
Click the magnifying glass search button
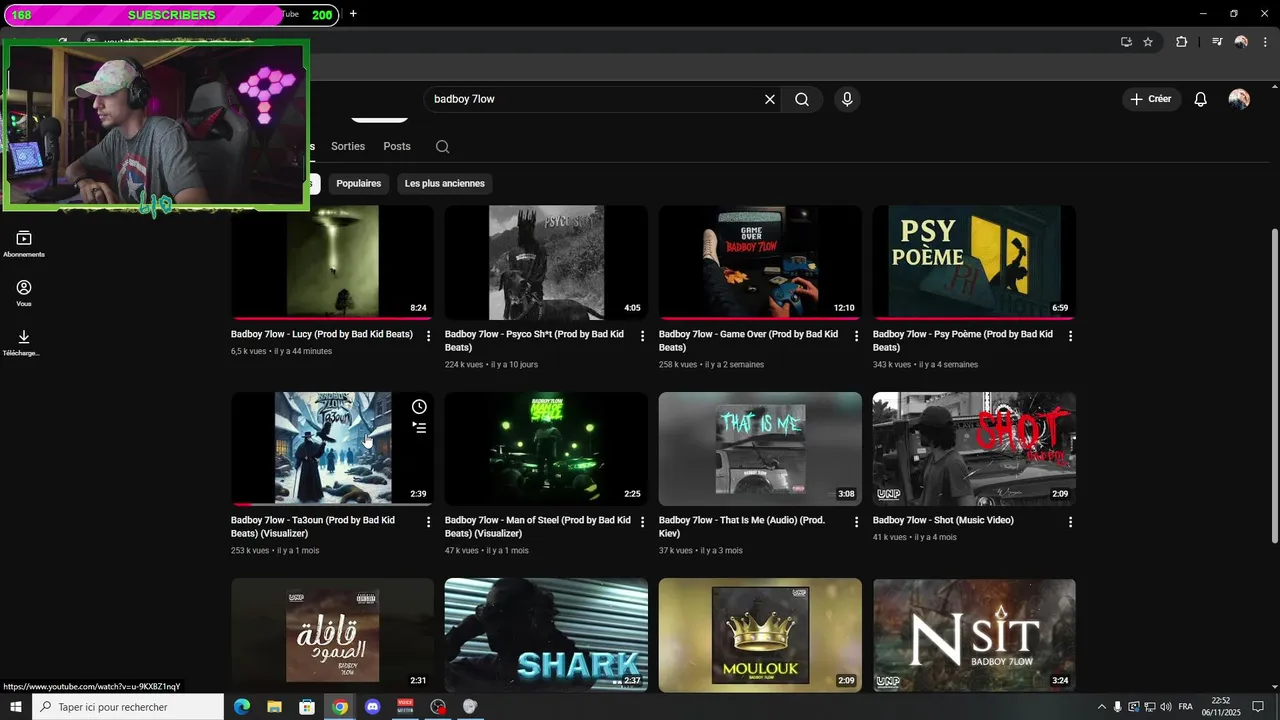pos(802,99)
